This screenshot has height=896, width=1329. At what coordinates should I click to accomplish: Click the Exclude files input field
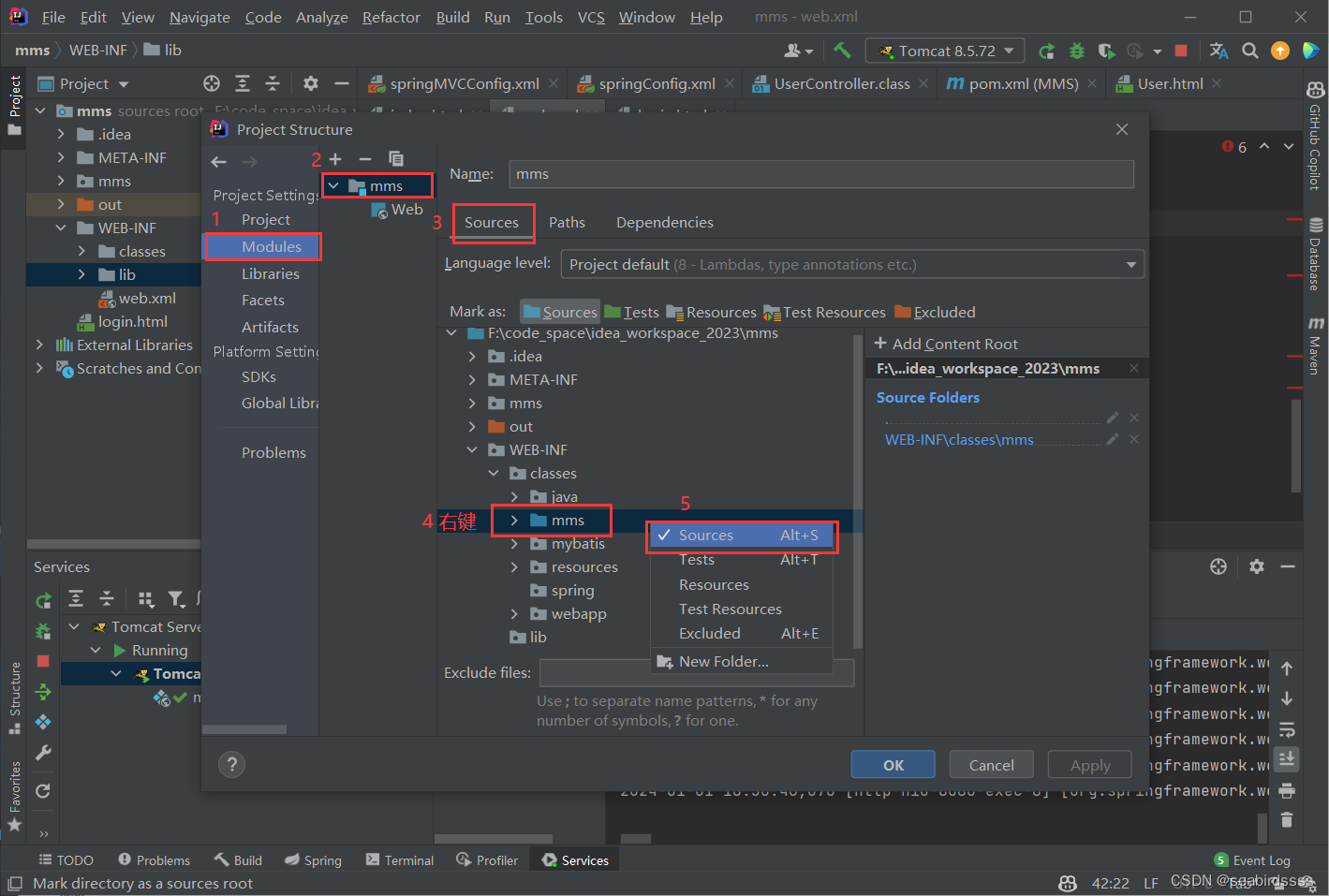(697, 672)
